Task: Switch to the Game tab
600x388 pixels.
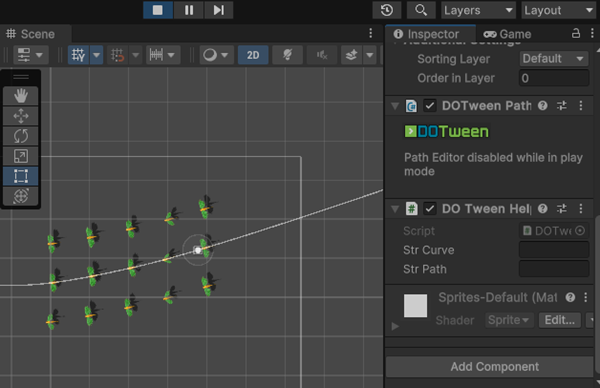Action: tap(507, 34)
